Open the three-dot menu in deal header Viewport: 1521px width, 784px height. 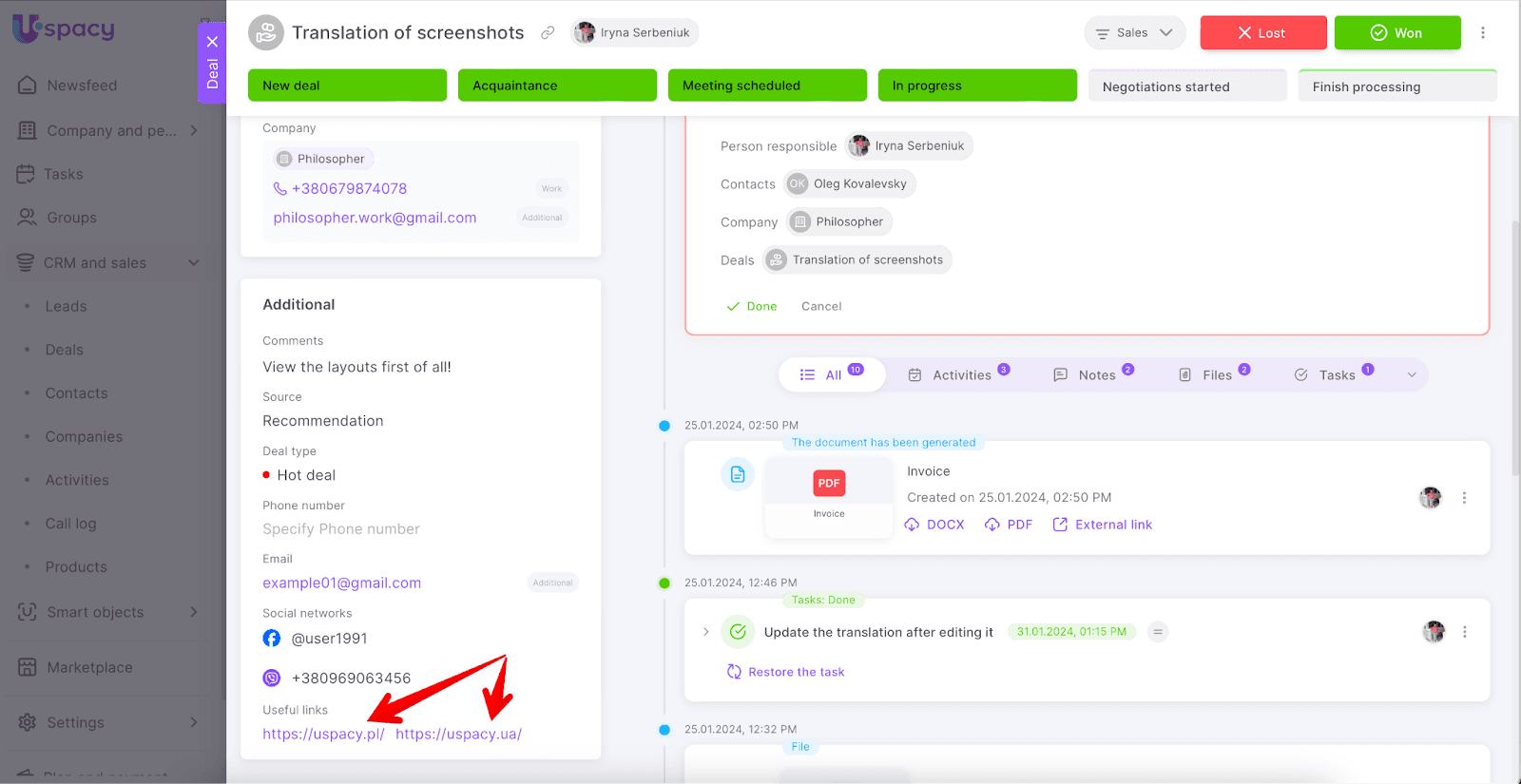(x=1482, y=32)
